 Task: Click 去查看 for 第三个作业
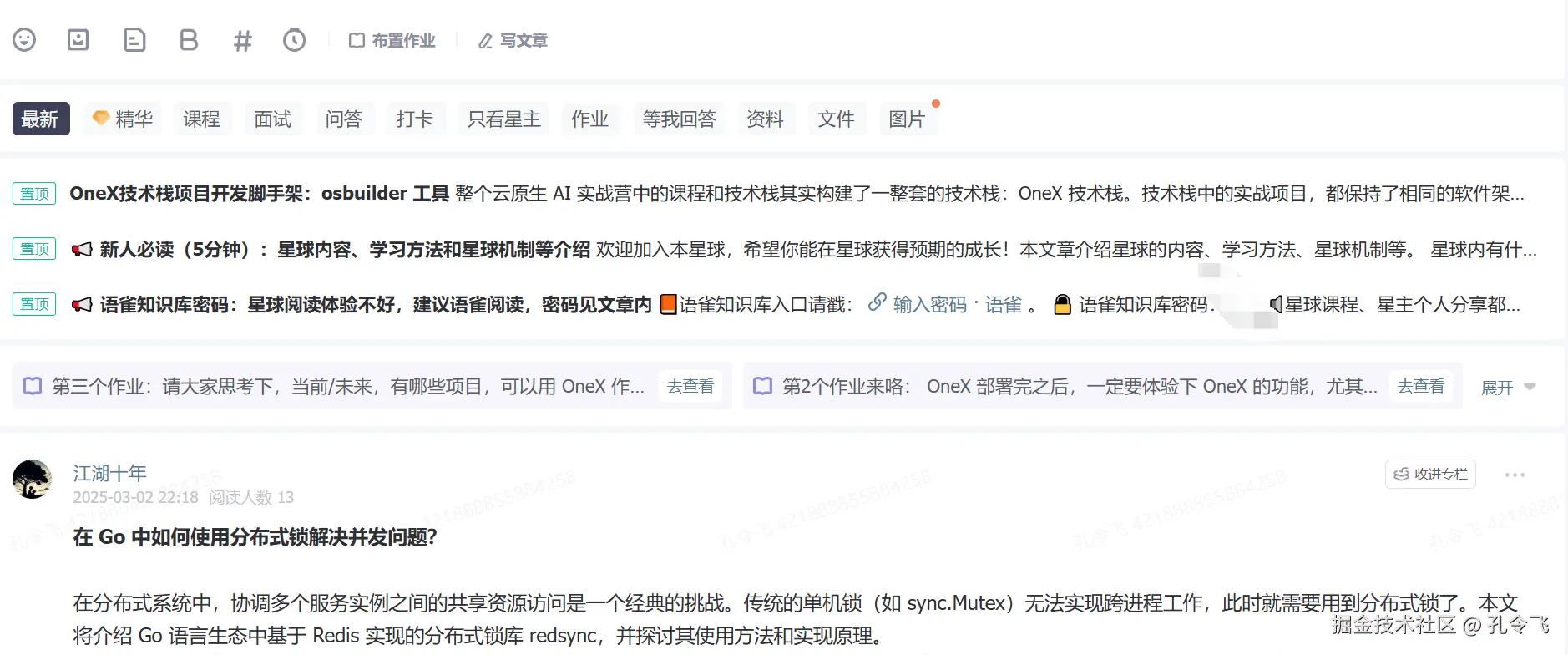(690, 386)
